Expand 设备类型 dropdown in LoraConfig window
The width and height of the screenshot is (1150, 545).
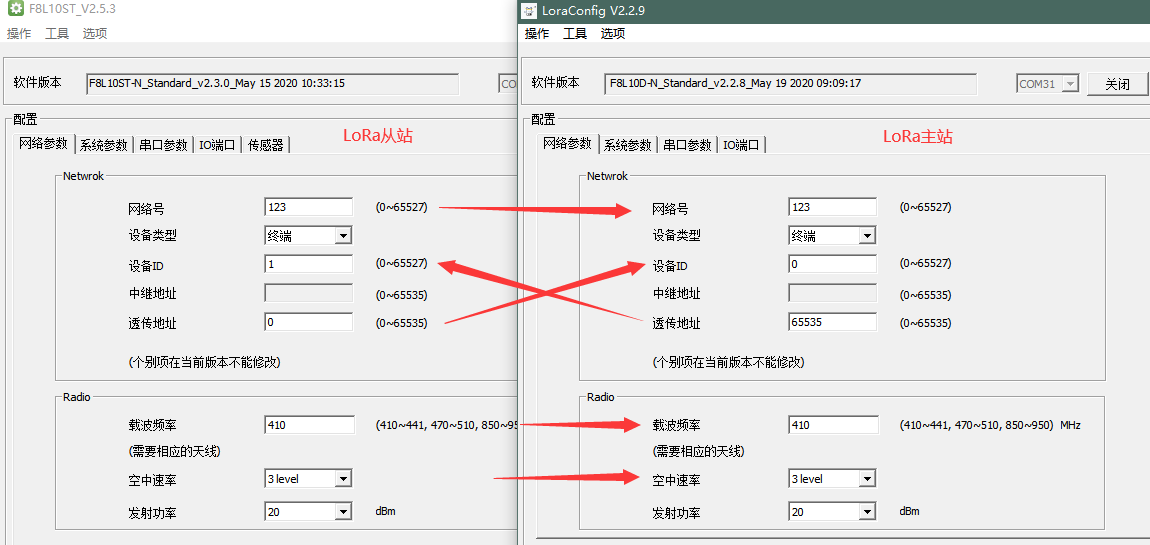(867, 236)
